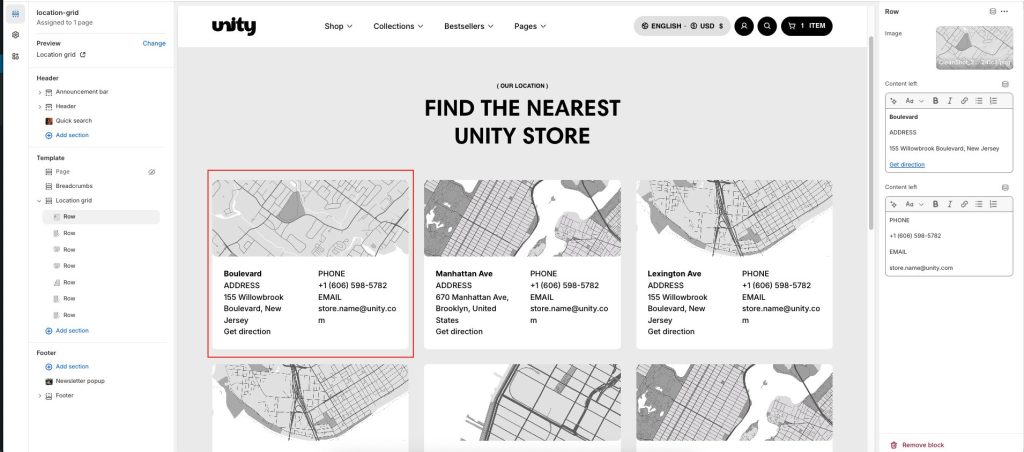The image size is (1024, 452).
Task: Open Location grid preview external link icon
Action: (82, 55)
